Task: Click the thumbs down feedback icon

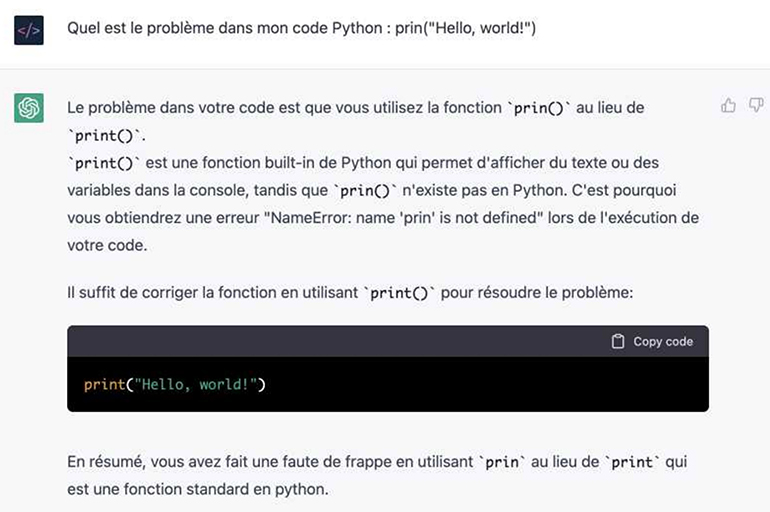Action: pyautogui.click(x=756, y=105)
